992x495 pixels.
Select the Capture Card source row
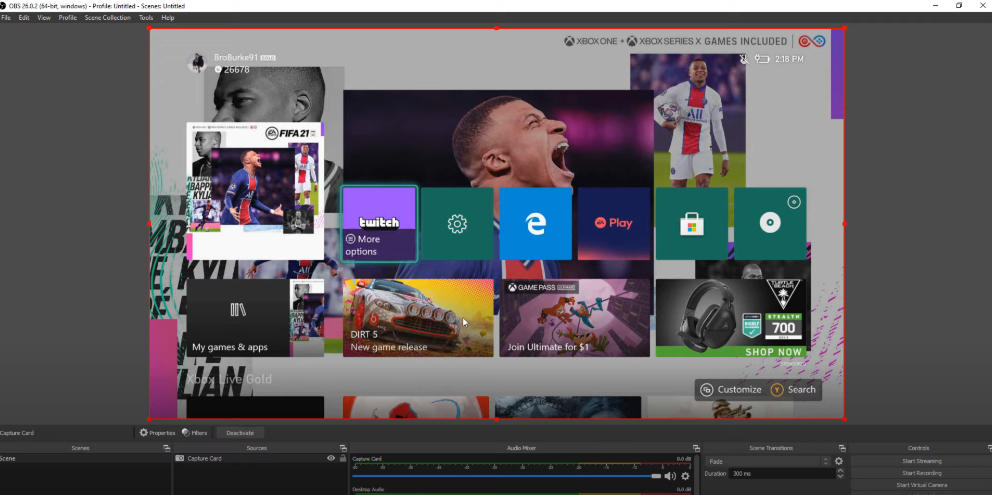[261, 458]
